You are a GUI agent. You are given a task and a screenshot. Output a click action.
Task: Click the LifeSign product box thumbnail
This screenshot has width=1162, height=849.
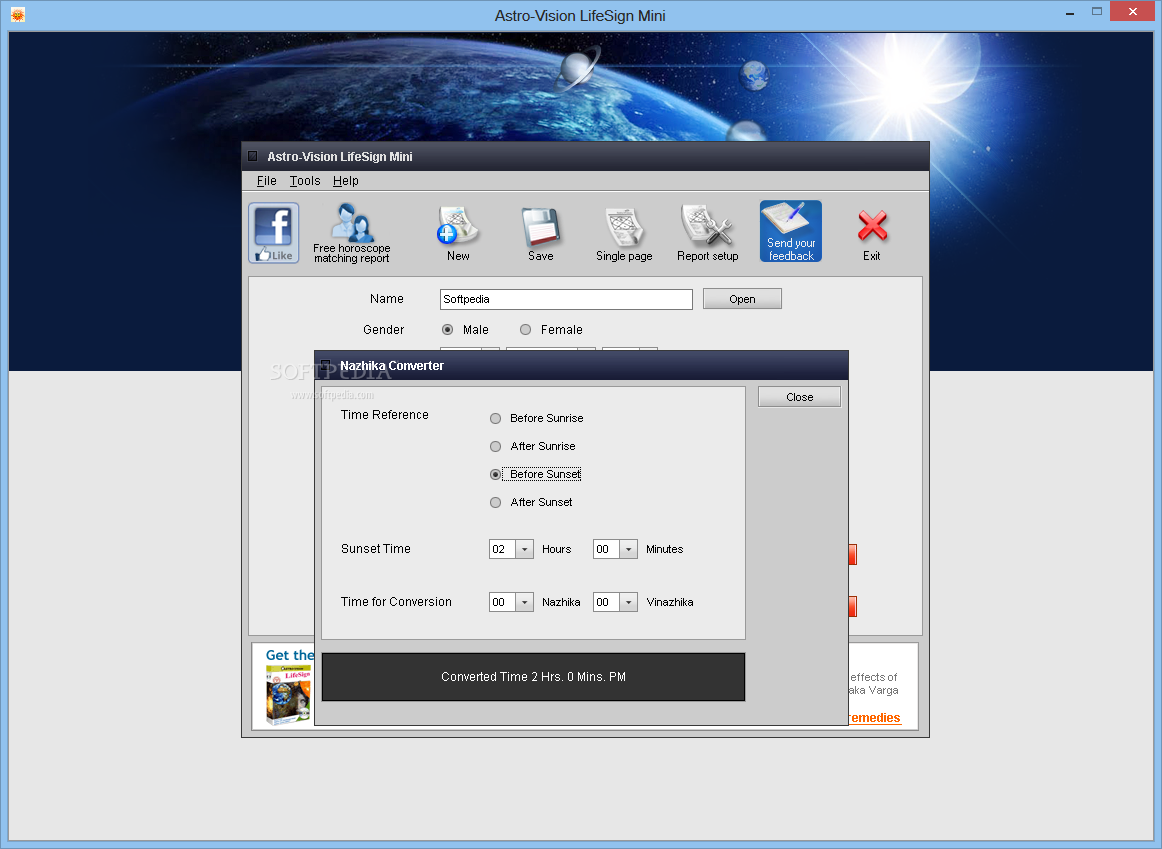pyautogui.click(x=288, y=695)
